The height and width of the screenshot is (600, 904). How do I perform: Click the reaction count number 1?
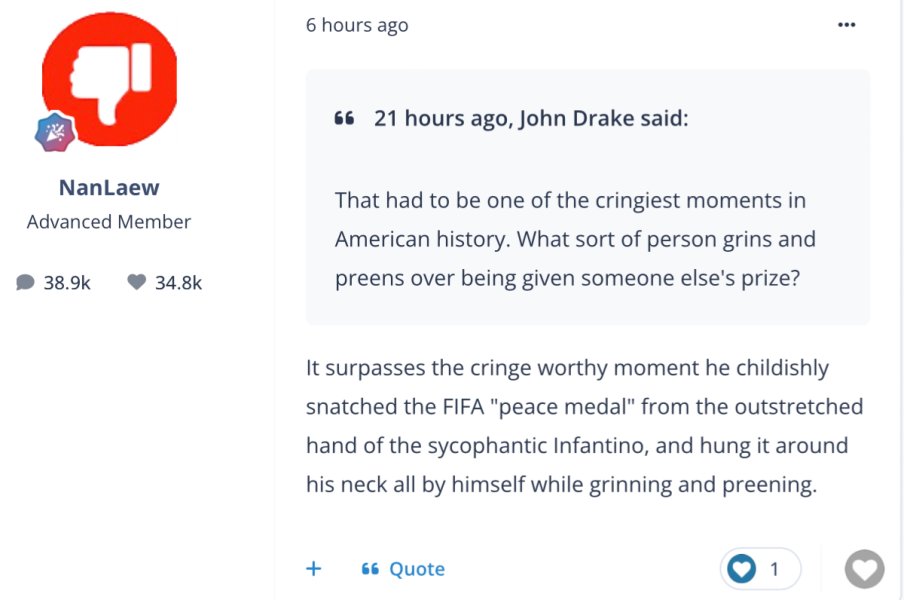tap(774, 569)
